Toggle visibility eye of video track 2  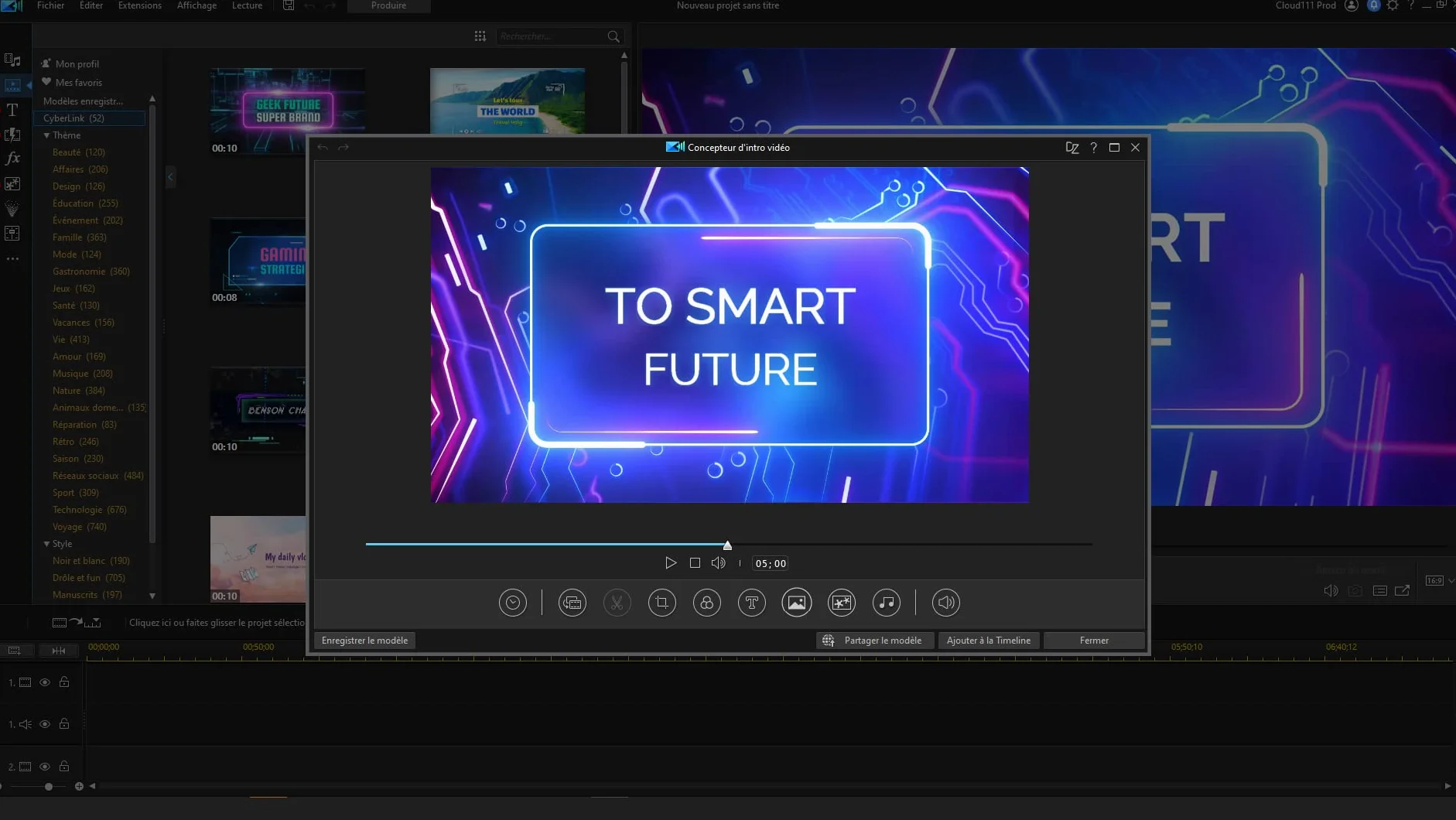(45, 767)
